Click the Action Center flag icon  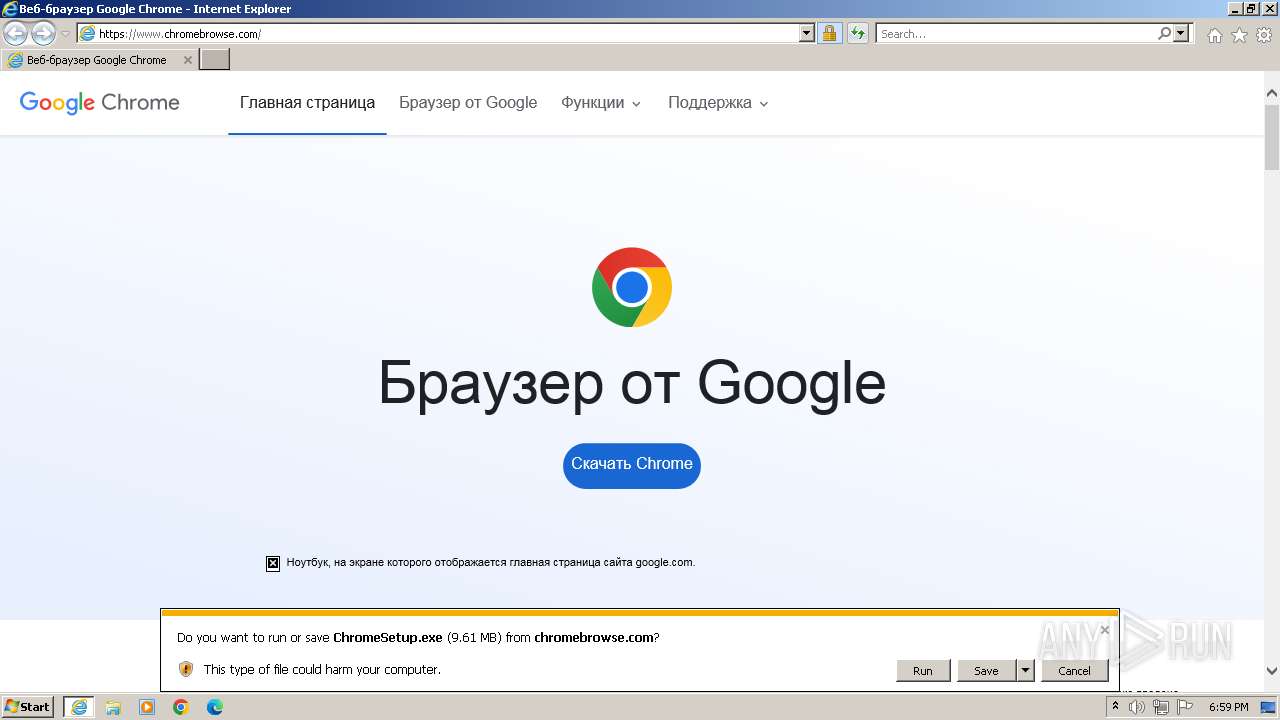tap(1185, 708)
